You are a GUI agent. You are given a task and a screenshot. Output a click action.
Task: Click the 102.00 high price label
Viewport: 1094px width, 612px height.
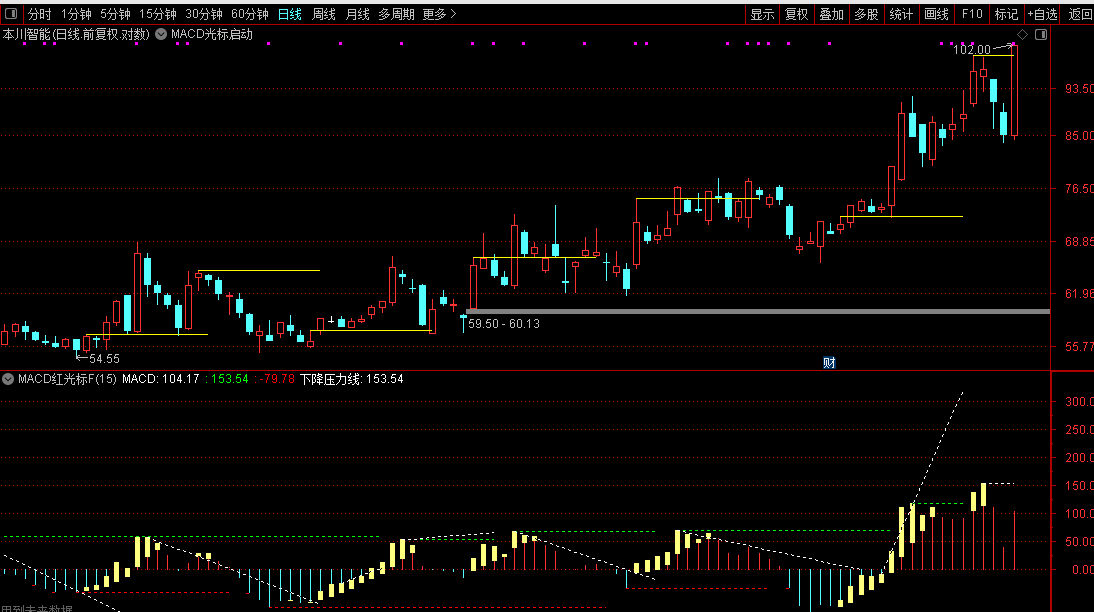(x=972, y=50)
